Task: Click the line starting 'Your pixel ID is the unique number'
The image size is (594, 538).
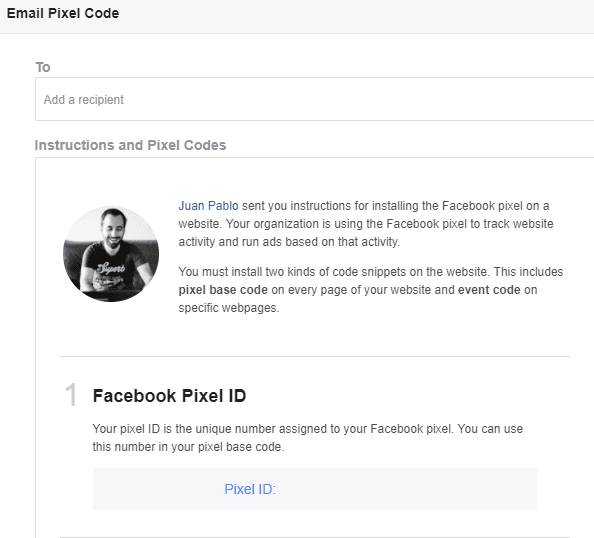Action: (x=308, y=429)
